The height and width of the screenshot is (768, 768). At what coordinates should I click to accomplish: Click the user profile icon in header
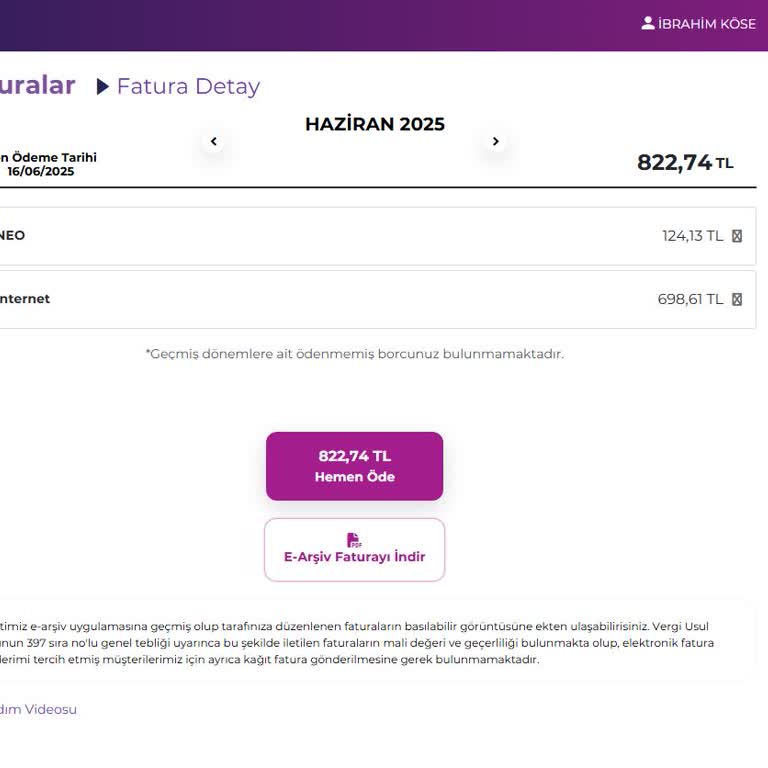pos(648,23)
